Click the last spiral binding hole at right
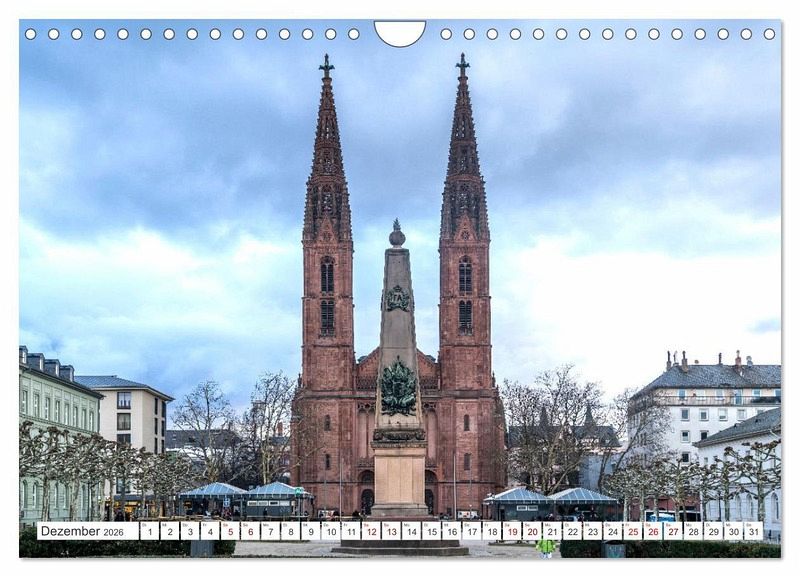The height and width of the screenshot is (577, 800). [769, 34]
